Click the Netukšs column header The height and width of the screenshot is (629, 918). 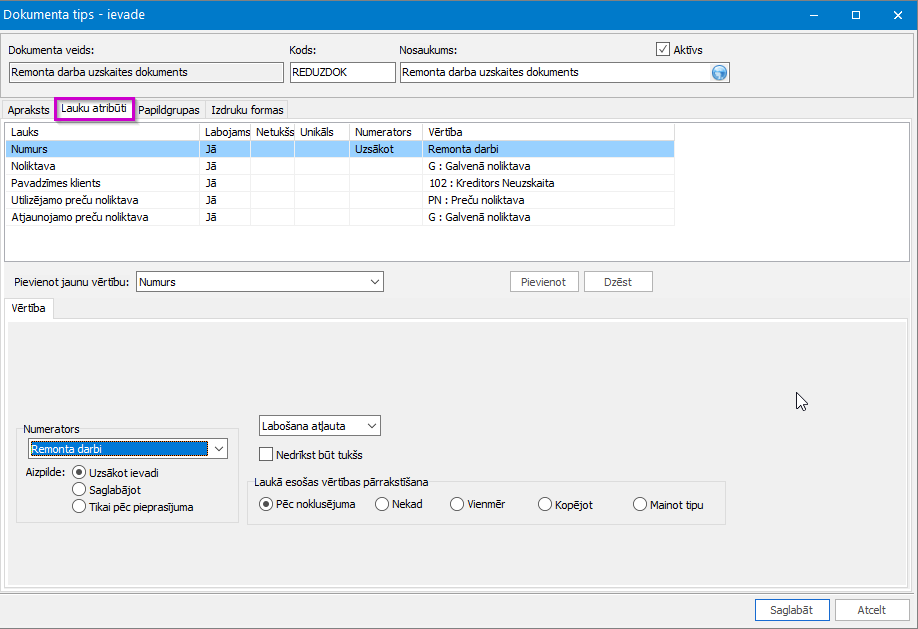(273, 132)
